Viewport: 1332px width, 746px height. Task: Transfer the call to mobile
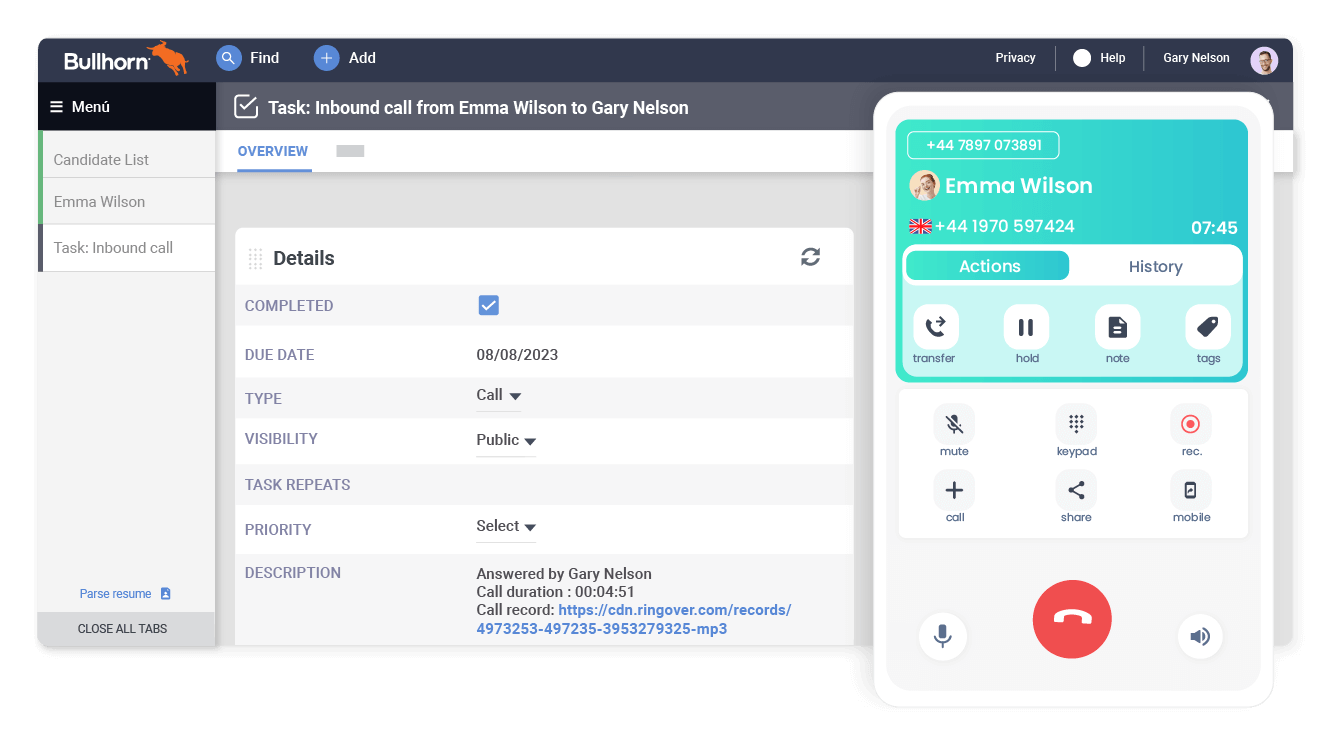pyautogui.click(x=1190, y=489)
